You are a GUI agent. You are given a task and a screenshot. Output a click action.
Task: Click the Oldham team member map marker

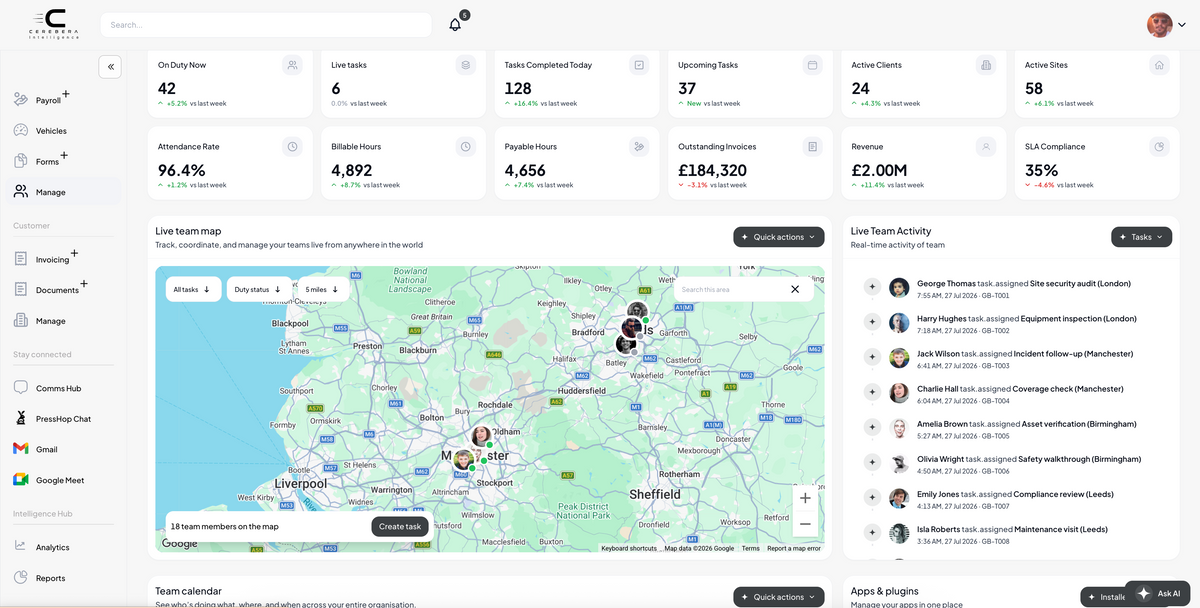tap(481, 435)
